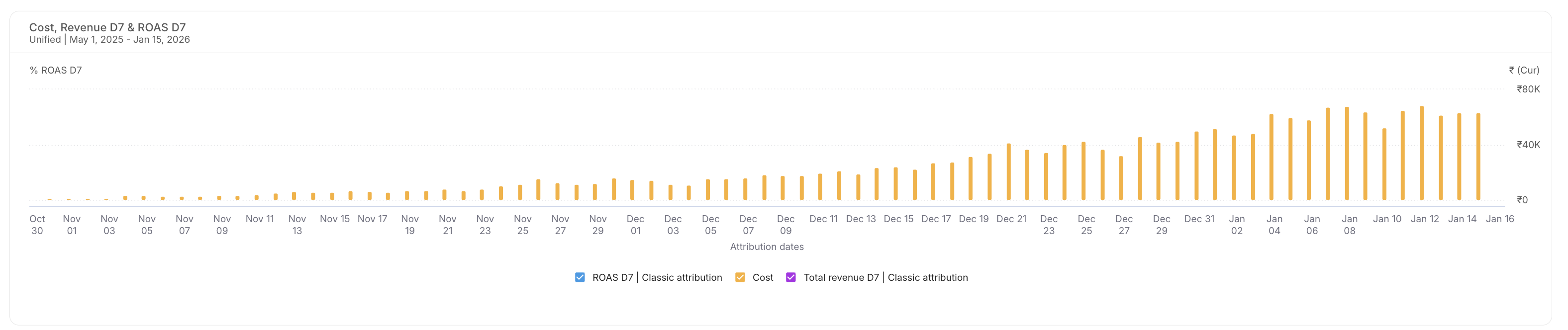Screen dimensions: 1568x330
Task: Select the Cost bar for Jan 04
Action: 1272,157
